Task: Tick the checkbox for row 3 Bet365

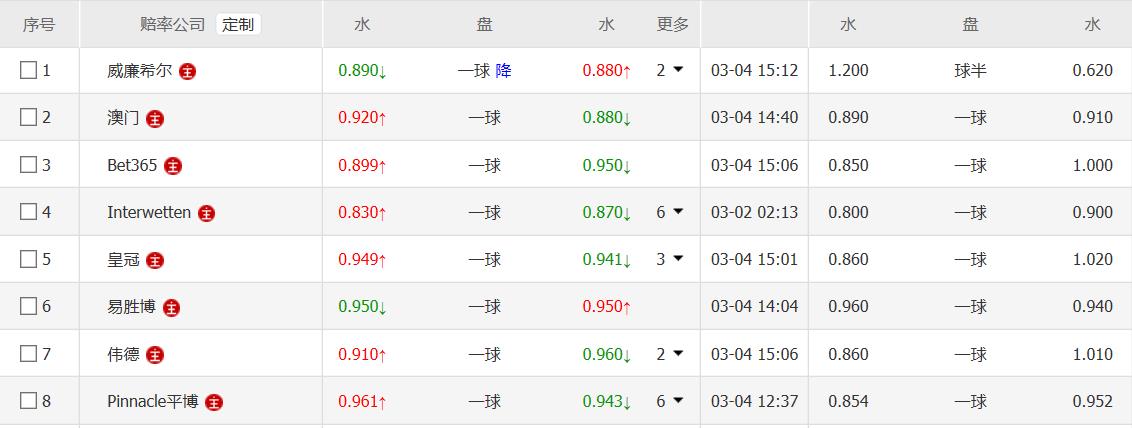Action: 28,165
